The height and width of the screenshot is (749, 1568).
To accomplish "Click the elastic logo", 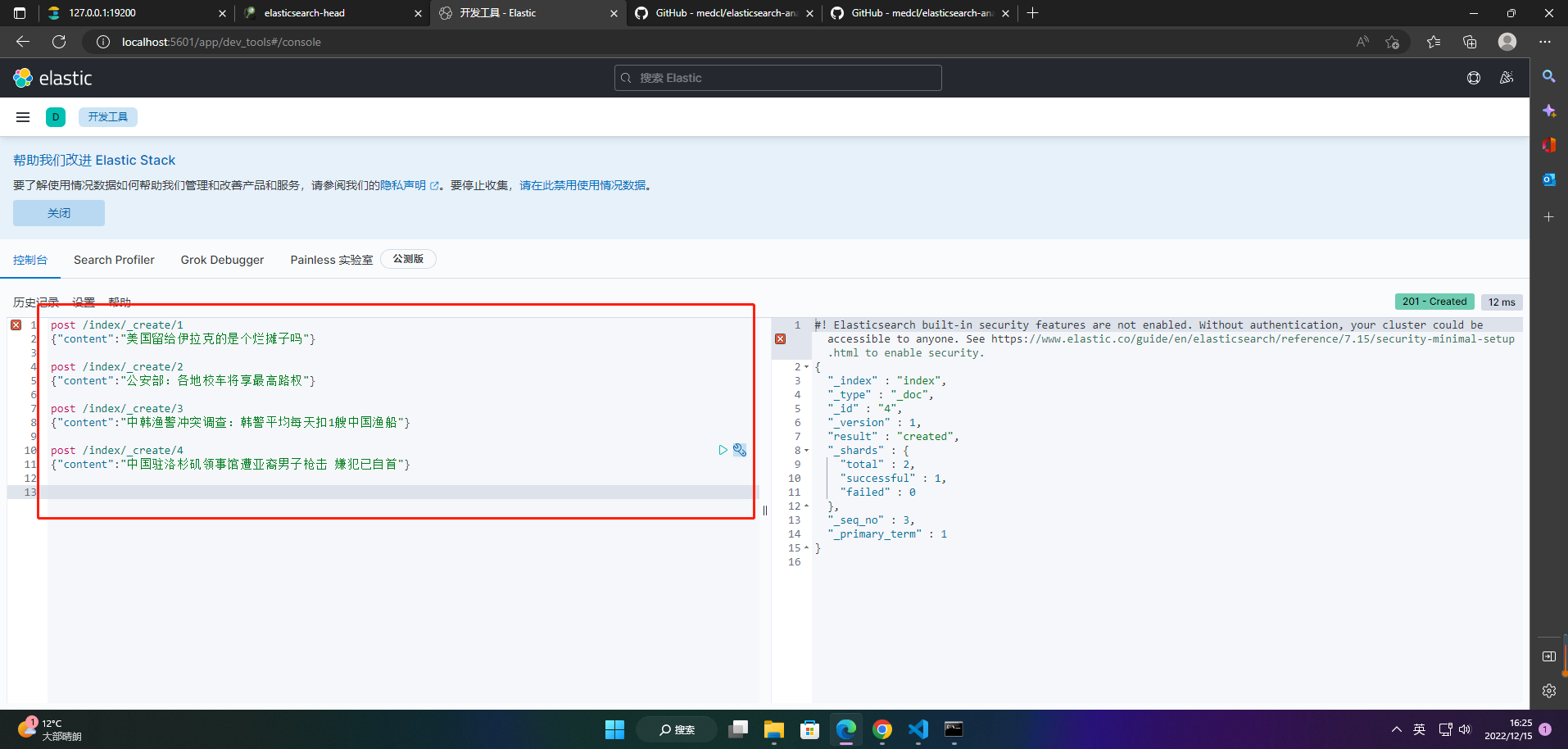I will click(x=53, y=78).
